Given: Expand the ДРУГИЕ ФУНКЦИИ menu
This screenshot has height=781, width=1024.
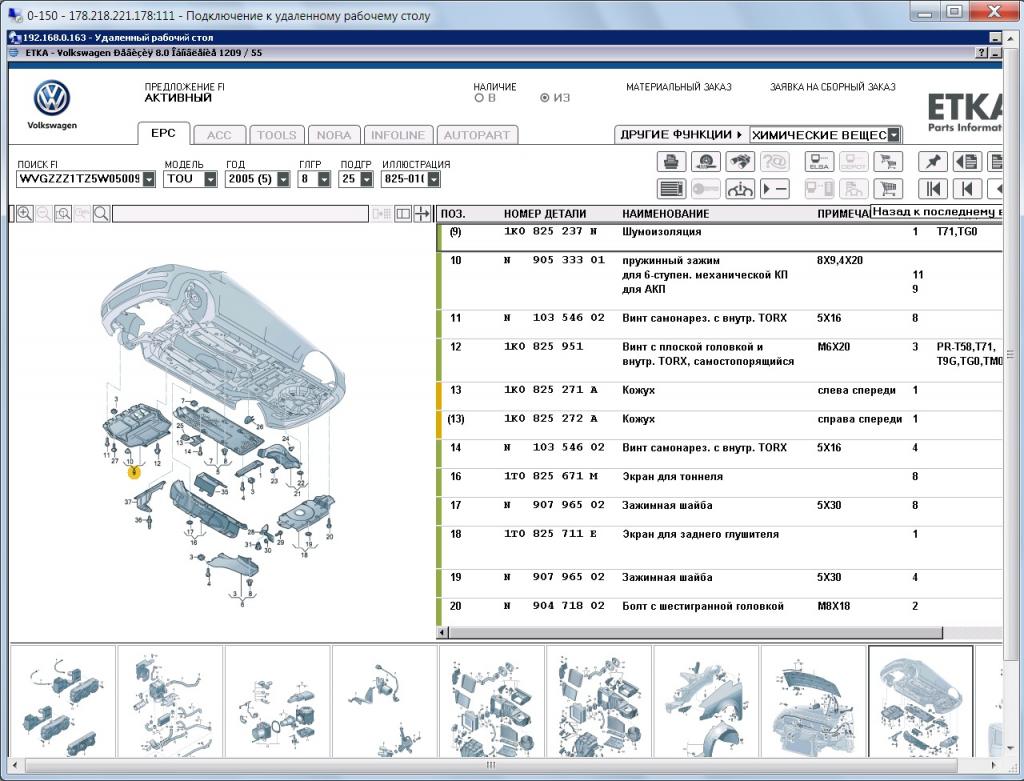Looking at the screenshot, I should (681, 135).
